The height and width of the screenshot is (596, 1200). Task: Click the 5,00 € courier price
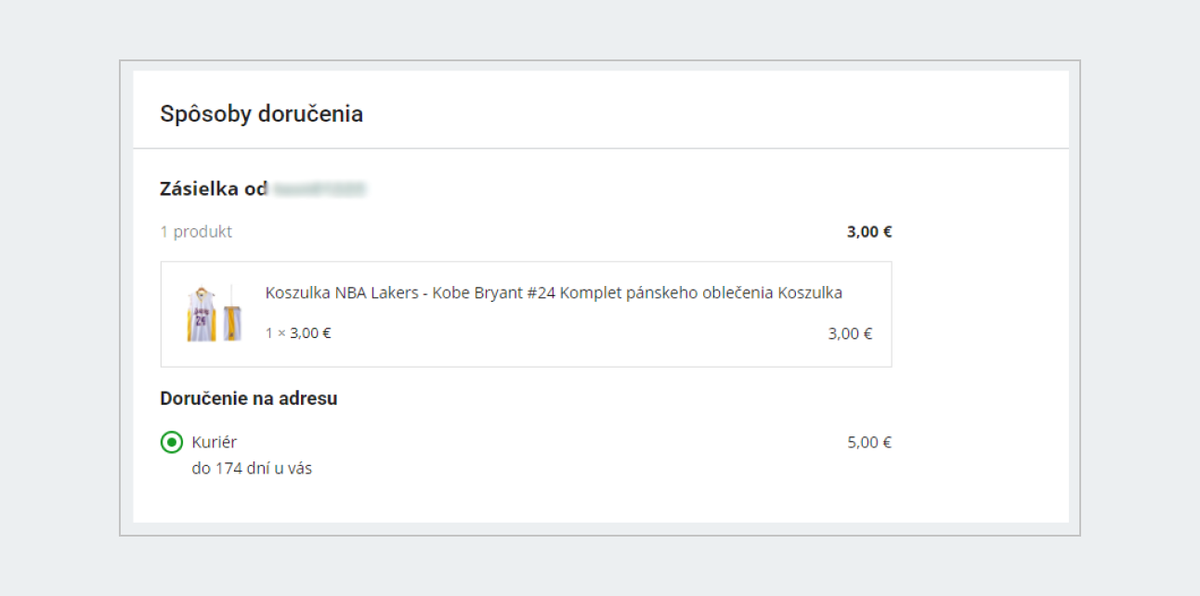(869, 442)
